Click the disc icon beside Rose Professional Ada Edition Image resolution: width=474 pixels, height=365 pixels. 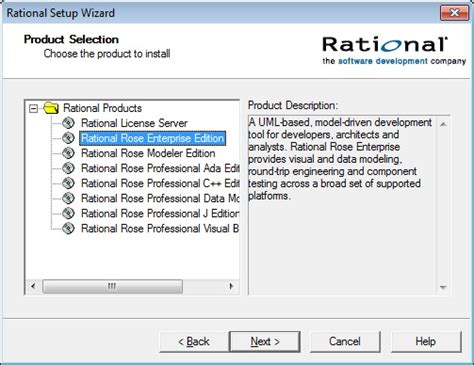pos(68,168)
